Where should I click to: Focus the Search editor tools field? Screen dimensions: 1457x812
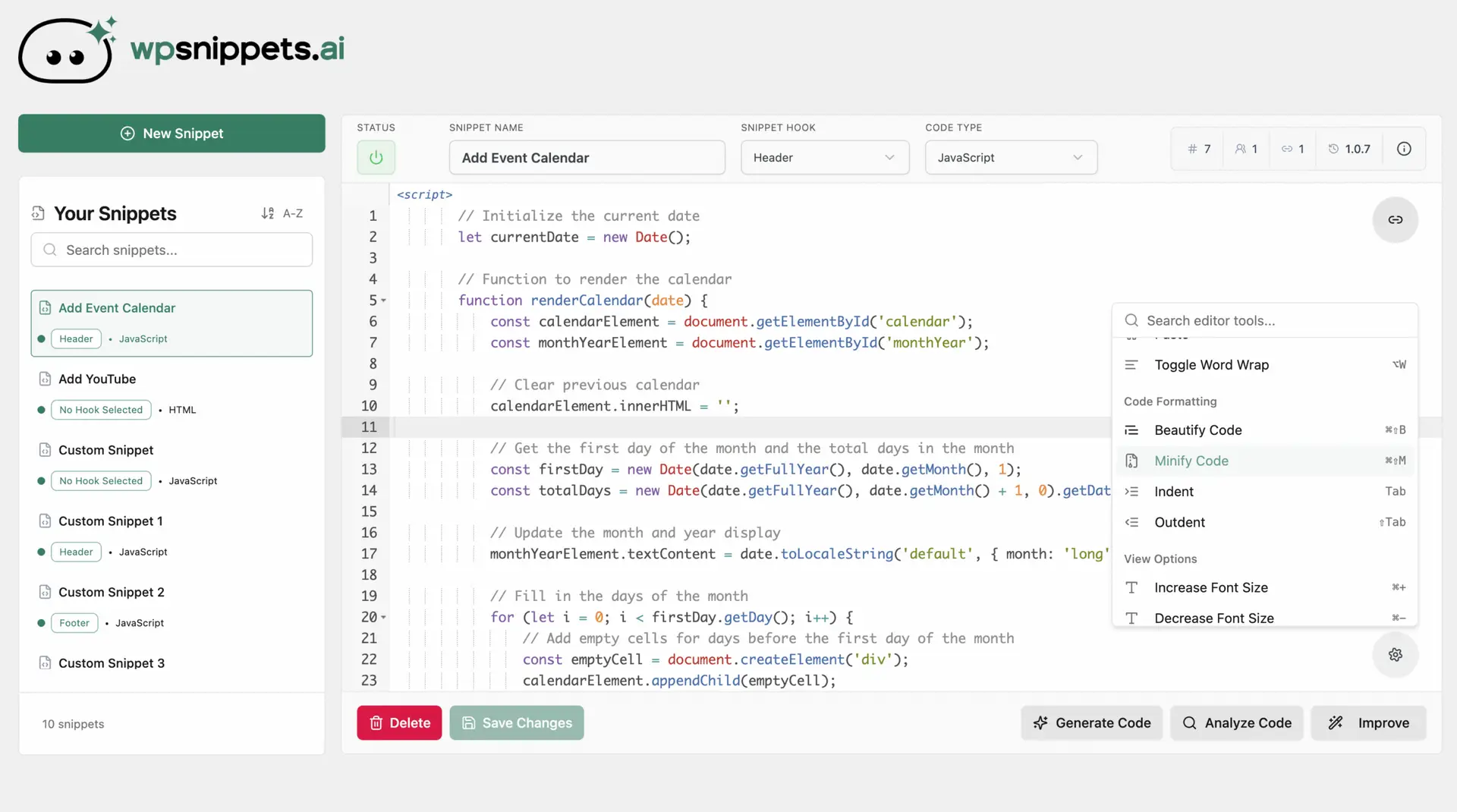[1265, 320]
